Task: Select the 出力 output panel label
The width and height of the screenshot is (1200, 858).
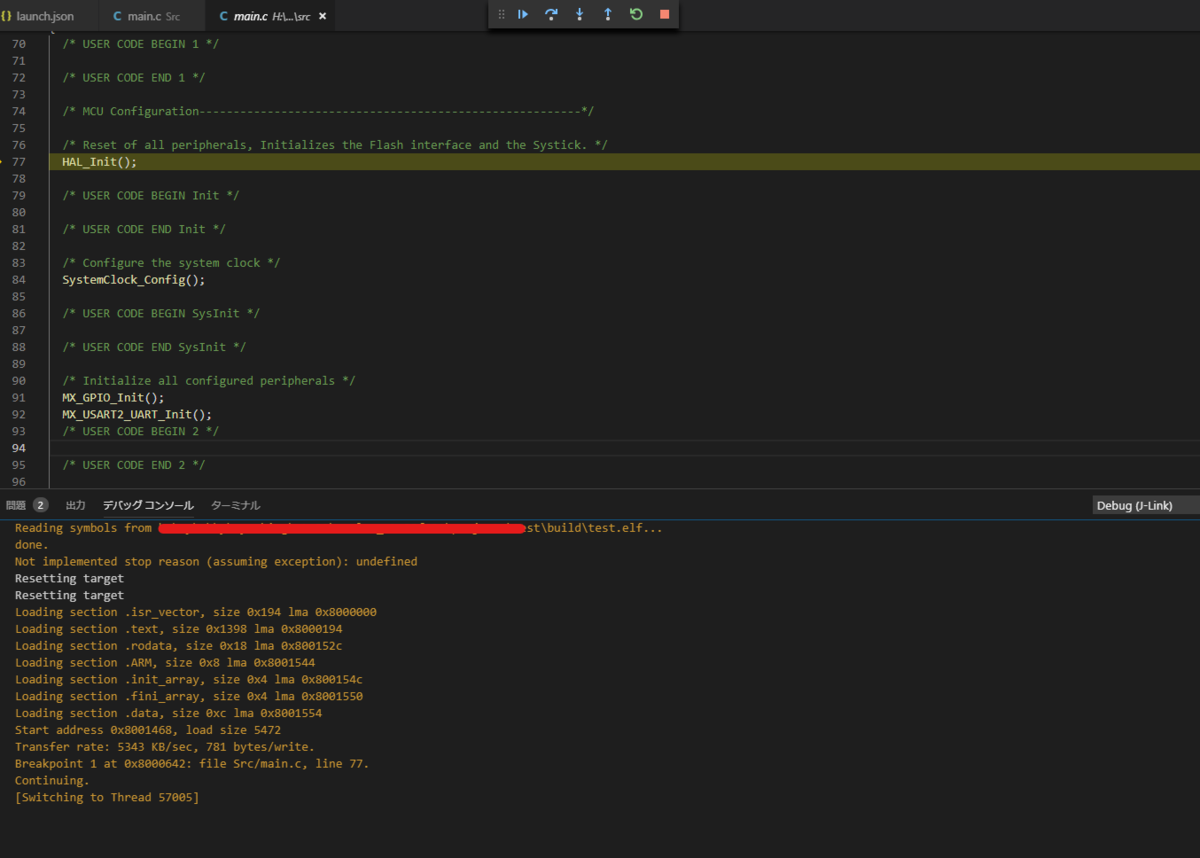Action: (74, 505)
